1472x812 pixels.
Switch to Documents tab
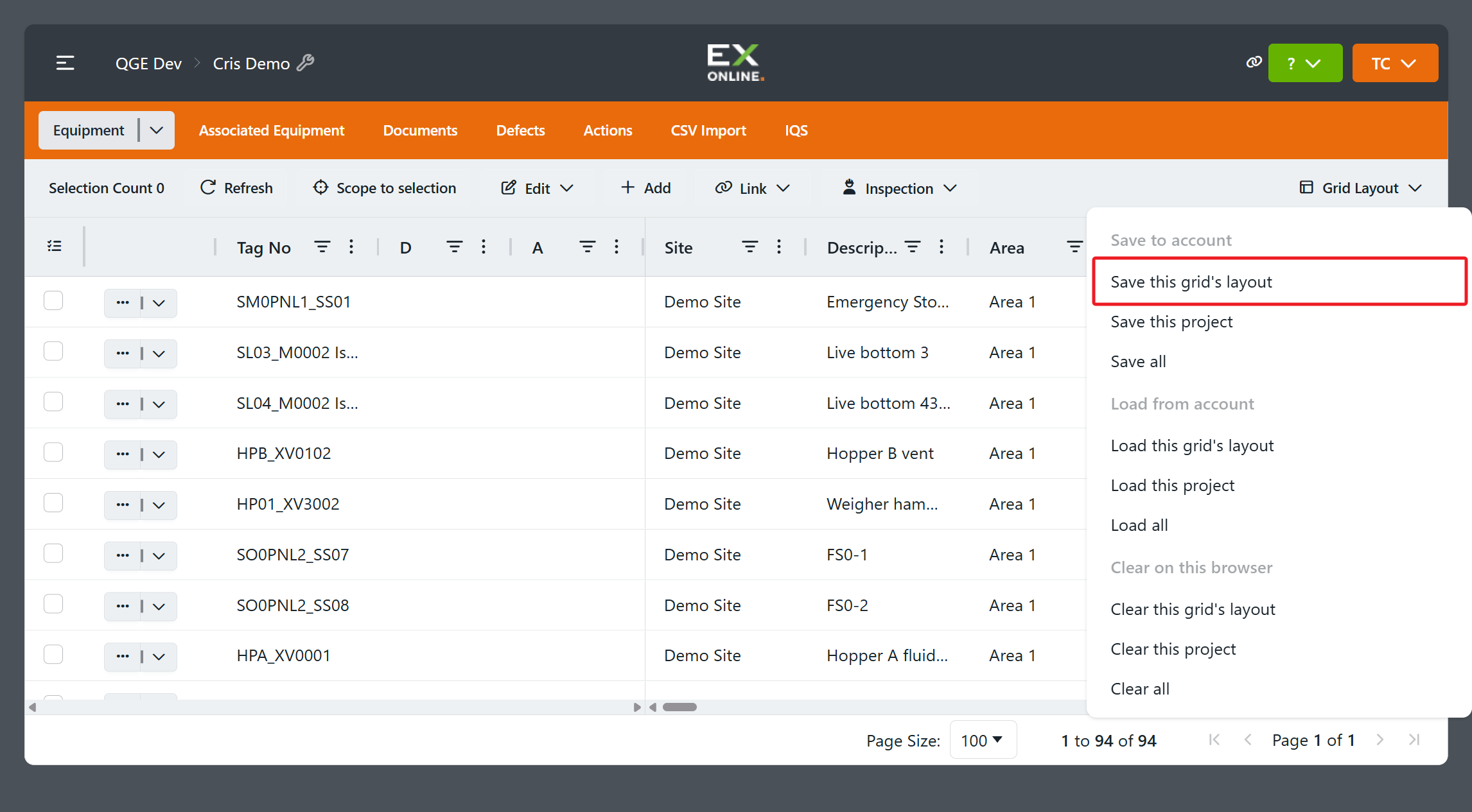click(x=420, y=130)
